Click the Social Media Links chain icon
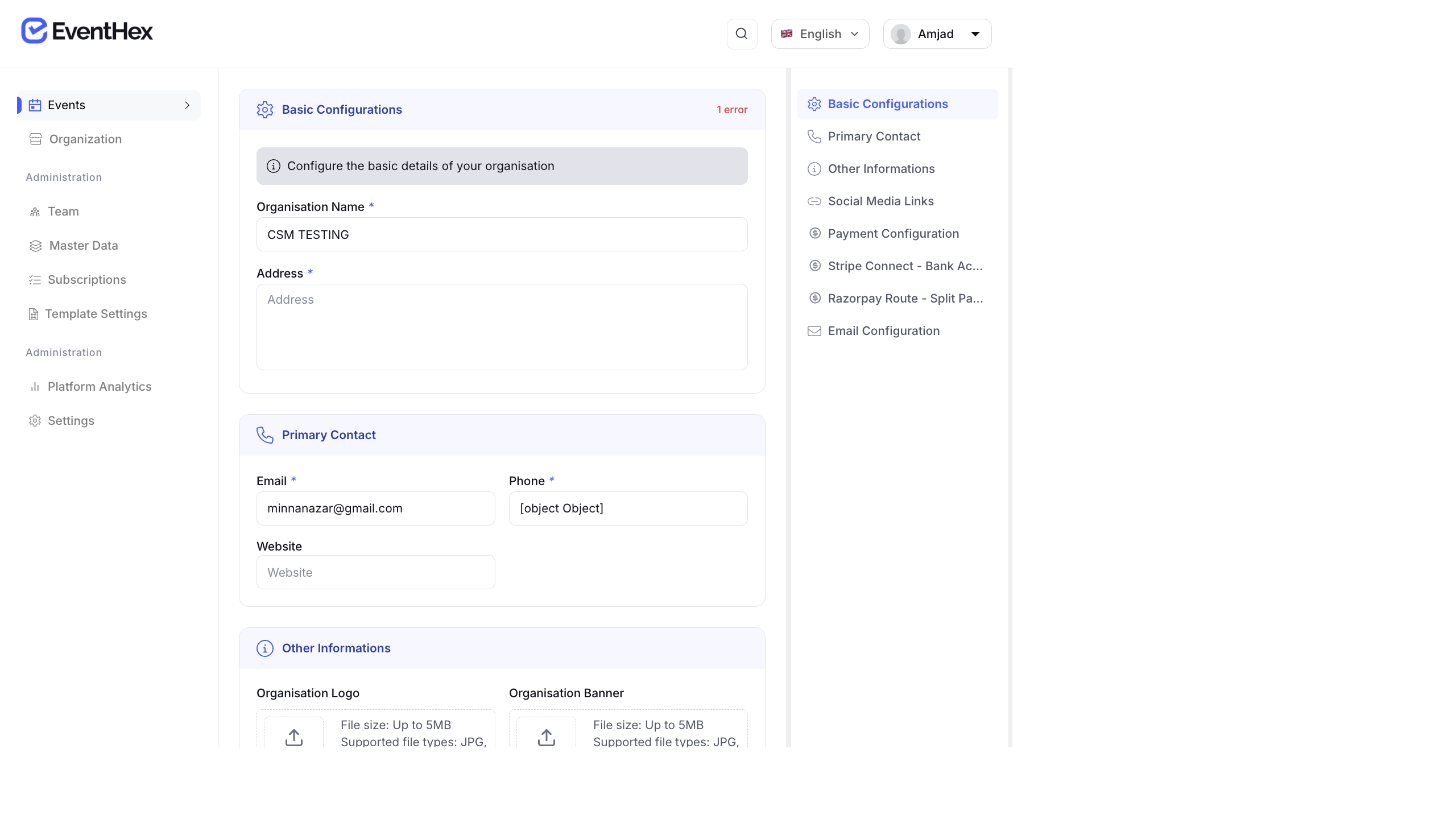 pos(814,201)
